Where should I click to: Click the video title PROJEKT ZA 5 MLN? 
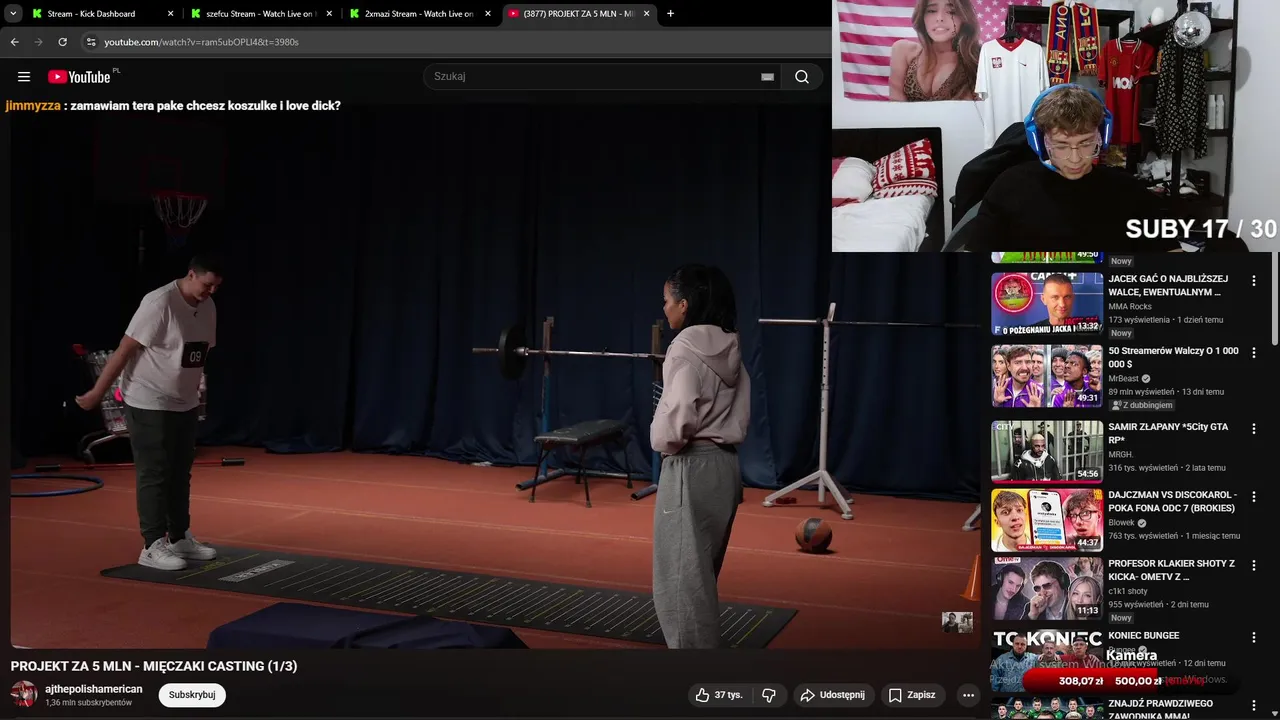coord(154,666)
